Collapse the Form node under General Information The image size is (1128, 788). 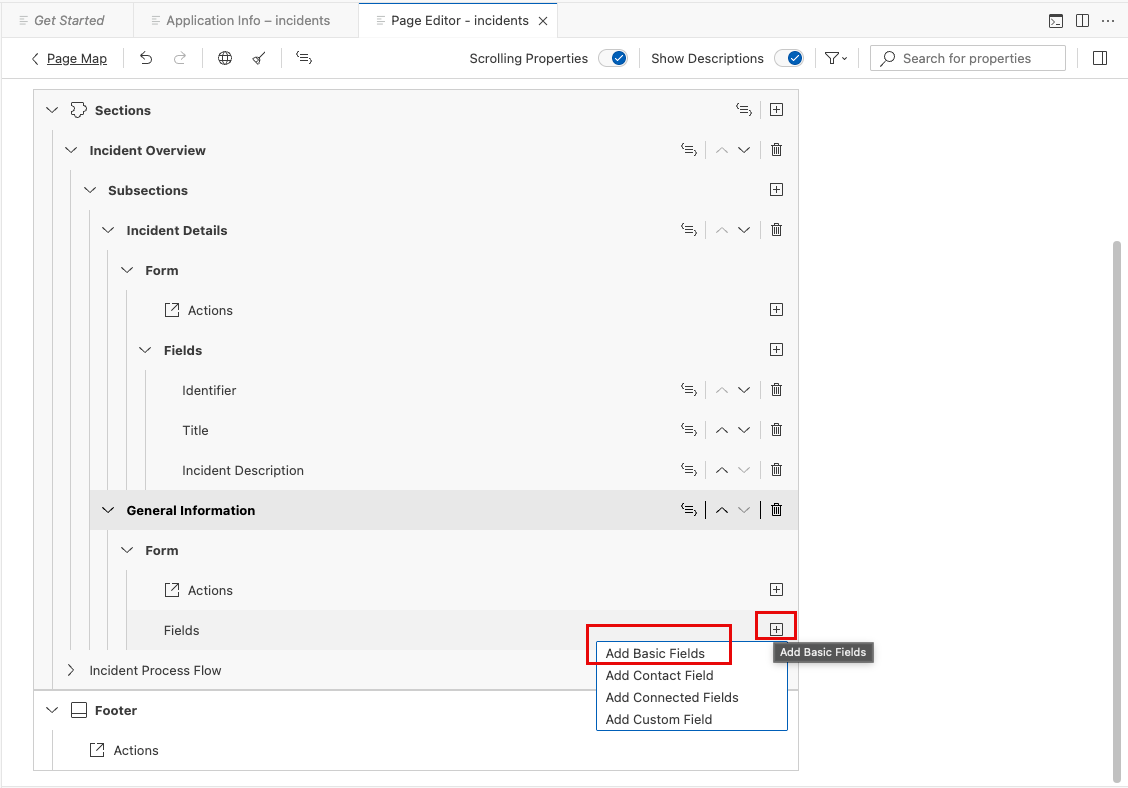(x=127, y=551)
